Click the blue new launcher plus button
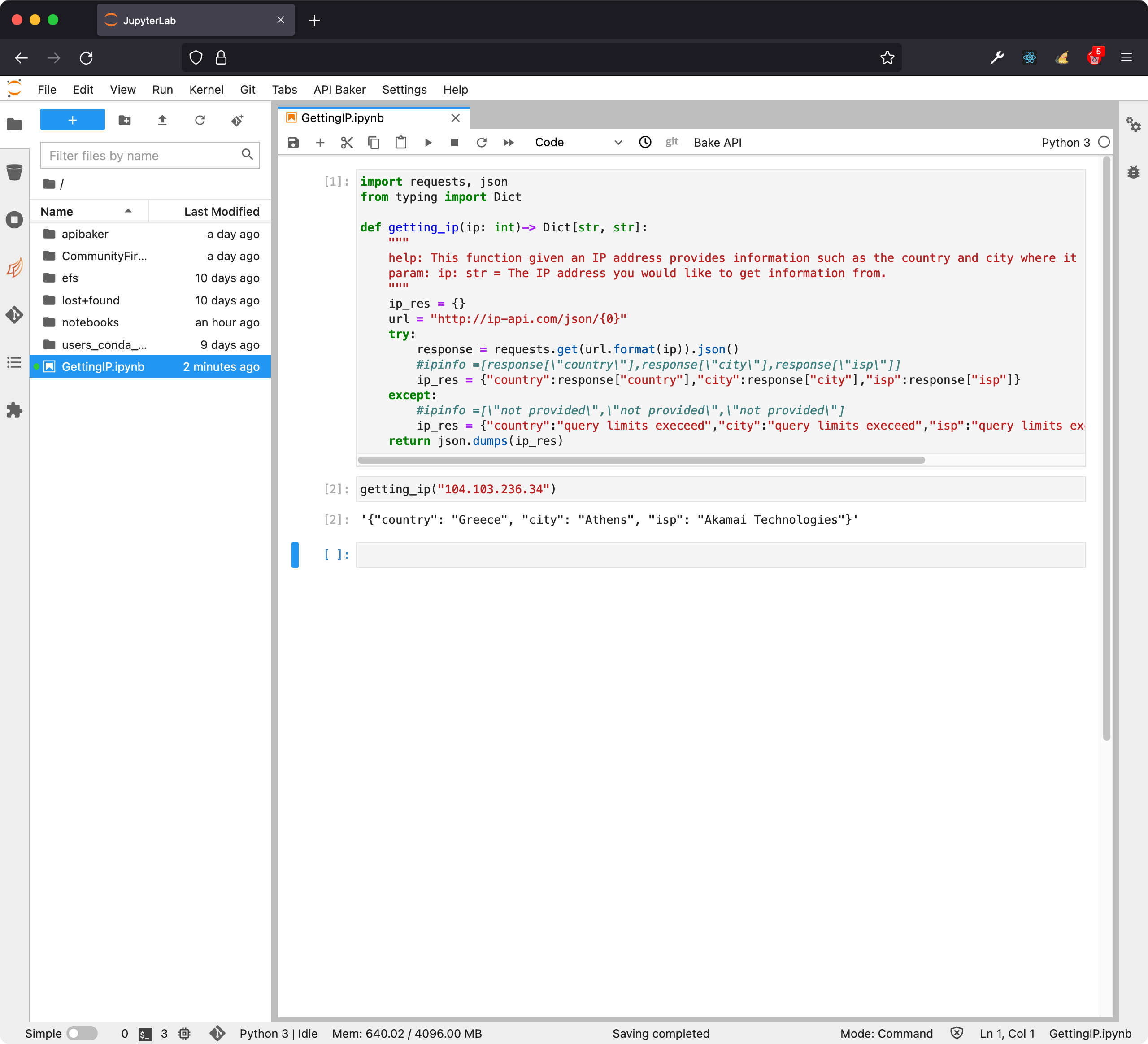 pyautogui.click(x=72, y=120)
